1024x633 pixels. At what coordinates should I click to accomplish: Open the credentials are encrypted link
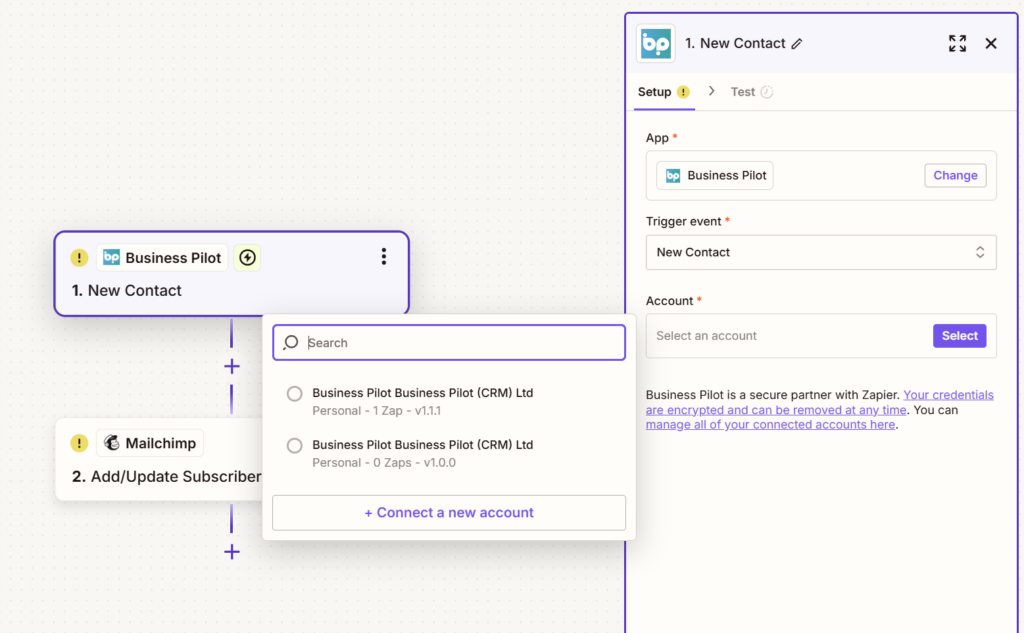coord(820,402)
